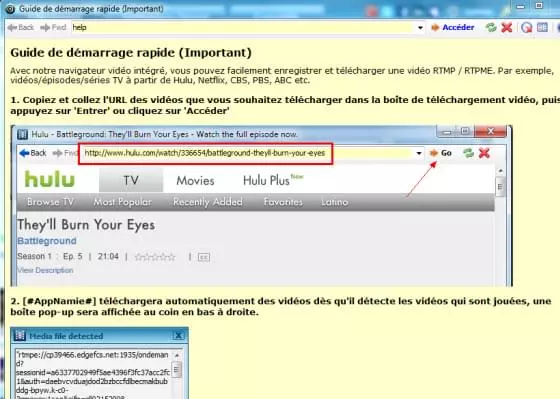This screenshot has width=560, height=399.
Task: Click the Back arrow in the Hulu example window
Action: [33, 153]
